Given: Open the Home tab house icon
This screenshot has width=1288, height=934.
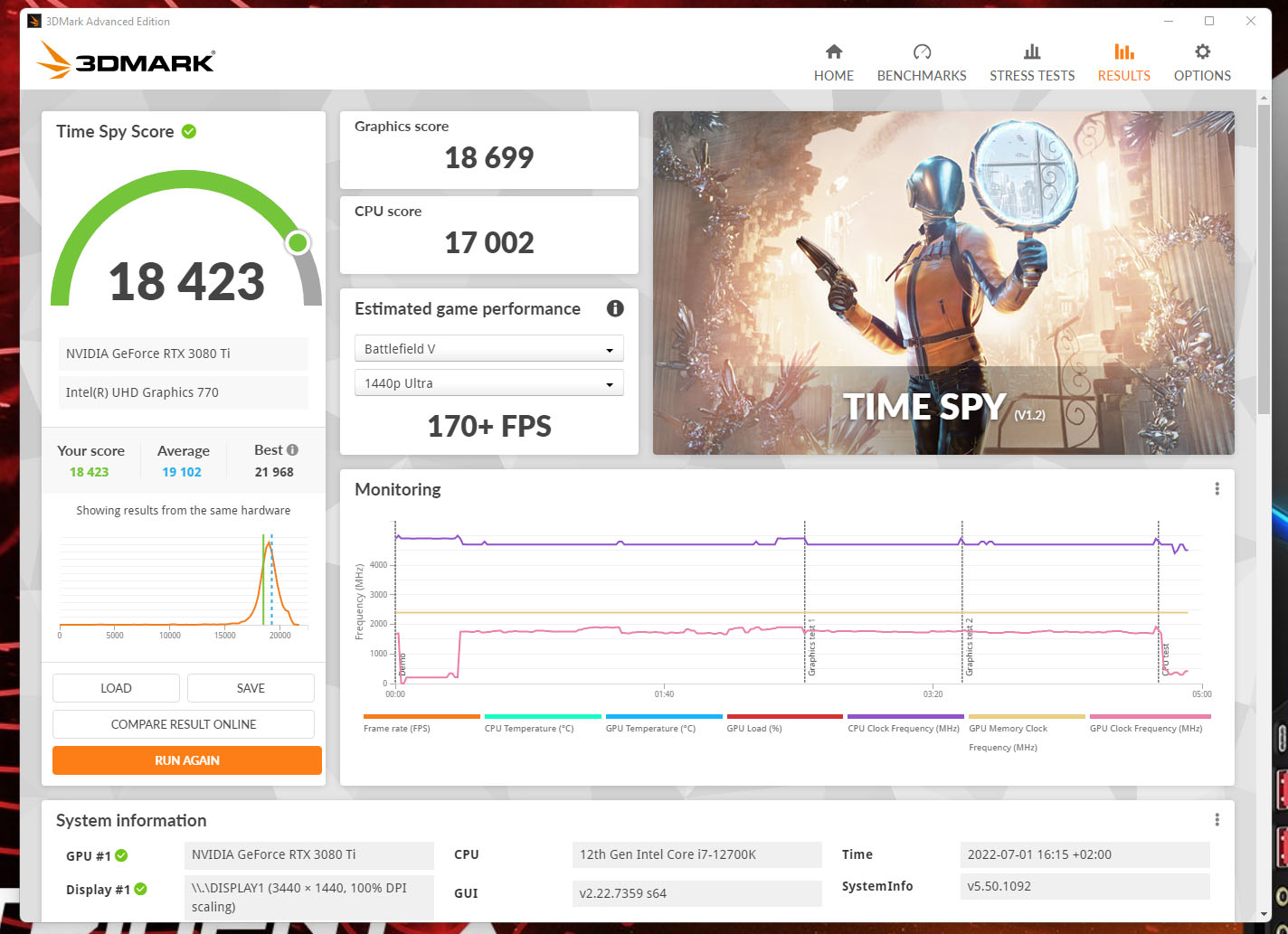Looking at the screenshot, I should pyautogui.click(x=834, y=52).
